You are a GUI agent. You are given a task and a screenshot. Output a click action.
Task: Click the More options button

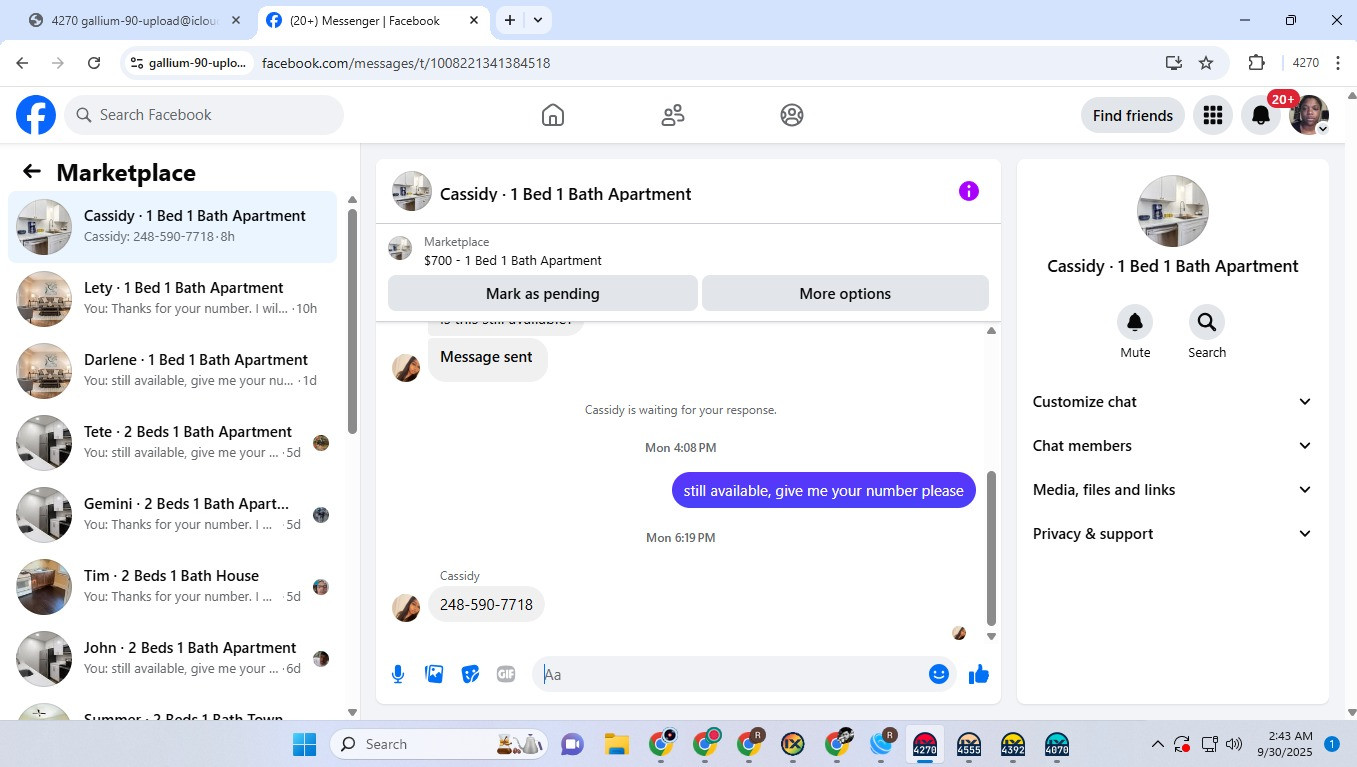tap(845, 294)
